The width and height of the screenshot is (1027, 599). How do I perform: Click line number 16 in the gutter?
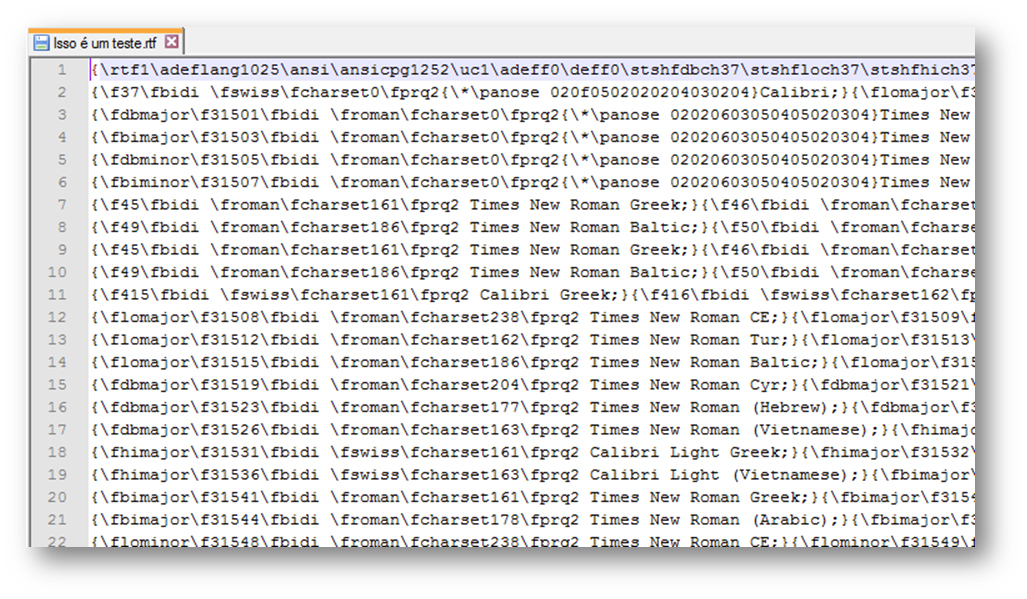(x=58, y=407)
